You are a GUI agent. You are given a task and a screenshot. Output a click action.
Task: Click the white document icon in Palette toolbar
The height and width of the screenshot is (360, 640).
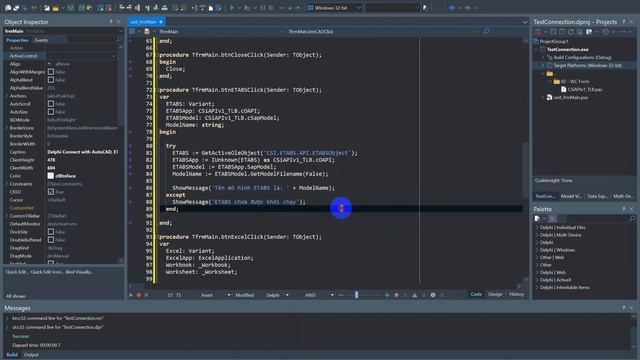coord(538,219)
